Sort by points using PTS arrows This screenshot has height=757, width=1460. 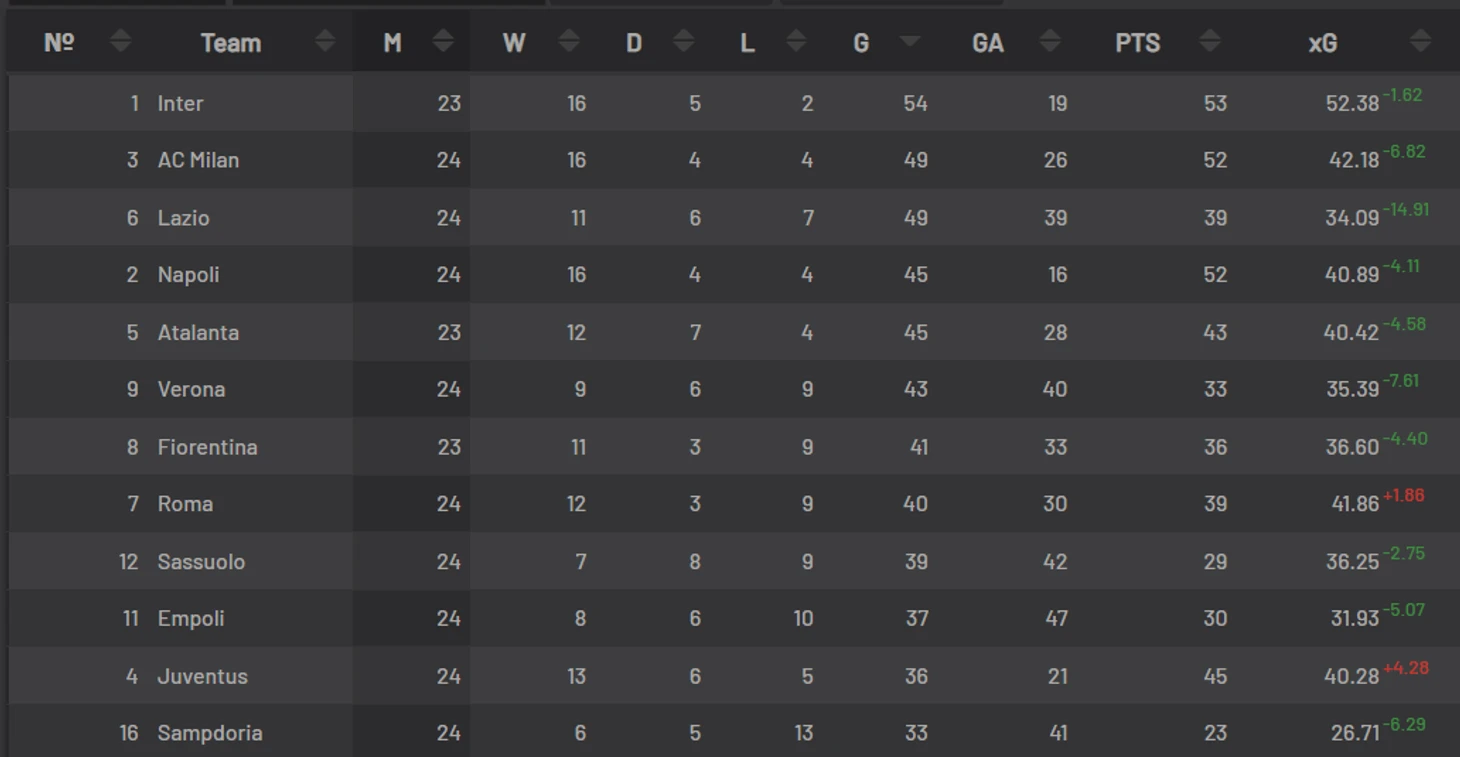click(1210, 41)
